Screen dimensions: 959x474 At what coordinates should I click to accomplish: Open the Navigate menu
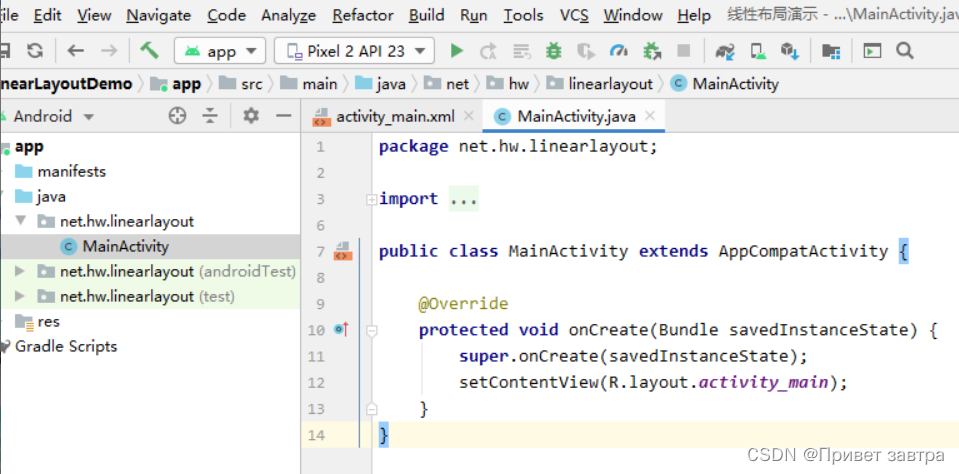[x=158, y=15]
